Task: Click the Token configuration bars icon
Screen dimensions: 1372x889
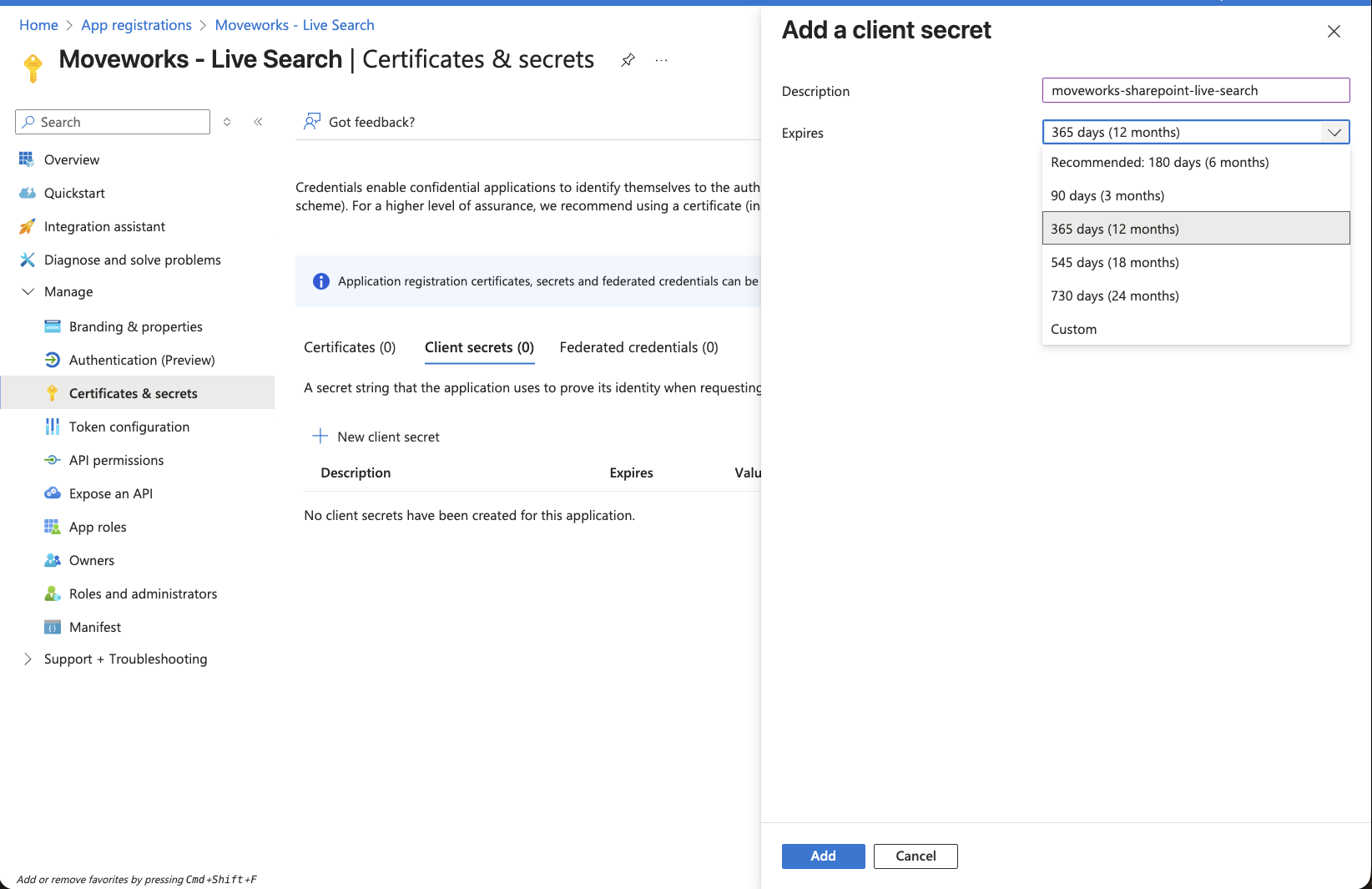Action: [52, 427]
